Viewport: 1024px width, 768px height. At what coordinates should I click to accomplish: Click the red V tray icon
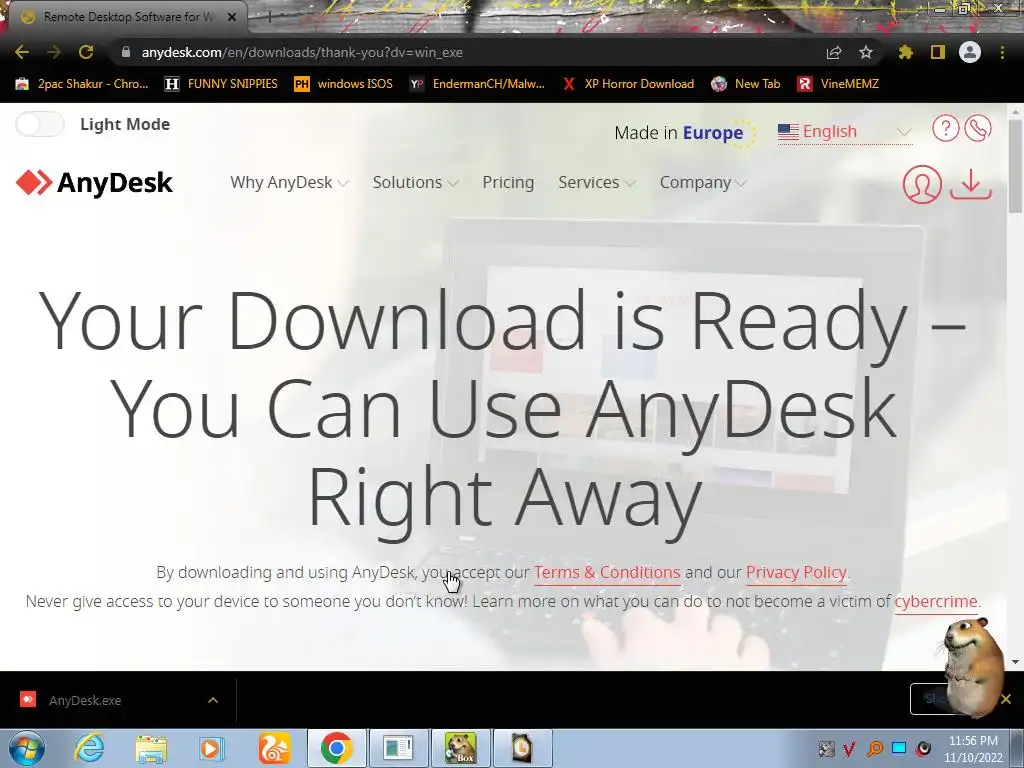pos(849,748)
